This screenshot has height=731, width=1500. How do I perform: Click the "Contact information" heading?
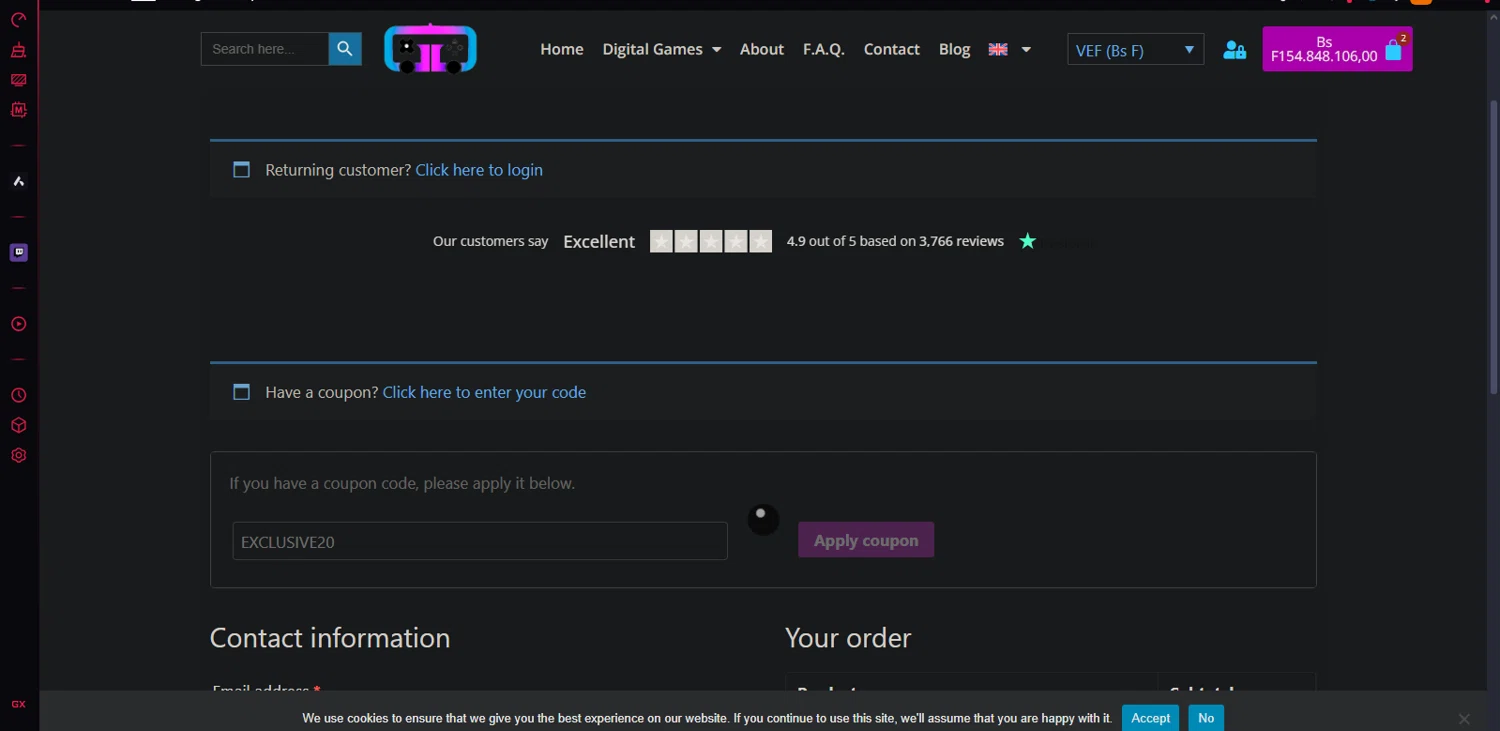pos(330,638)
